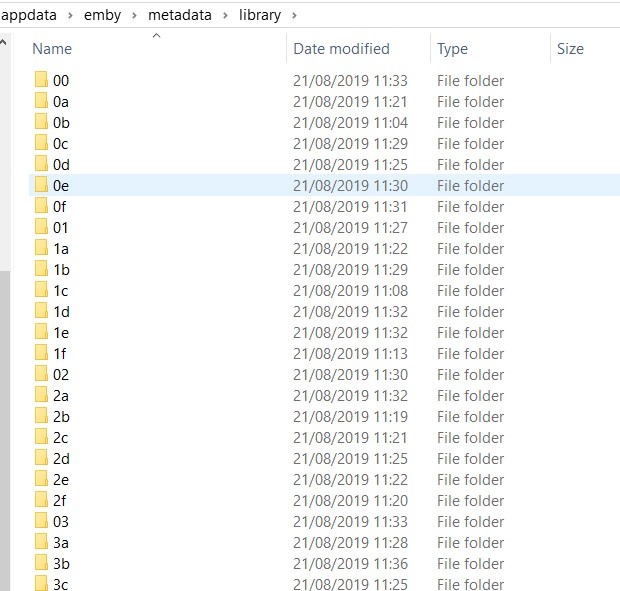Image resolution: width=620 pixels, height=591 pixels.
Task: Click the navigation pane scrollbar thumb
Action: pos(5,431)
